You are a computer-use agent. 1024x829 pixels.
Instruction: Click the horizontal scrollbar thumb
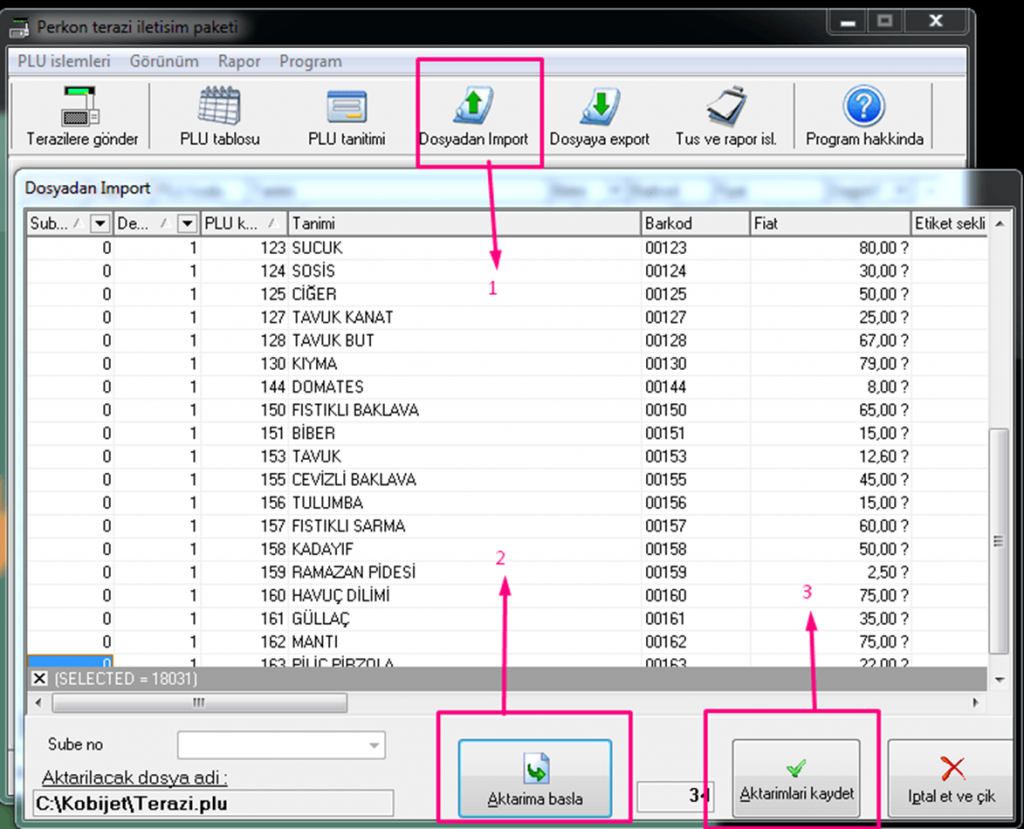tap(199, 703)
